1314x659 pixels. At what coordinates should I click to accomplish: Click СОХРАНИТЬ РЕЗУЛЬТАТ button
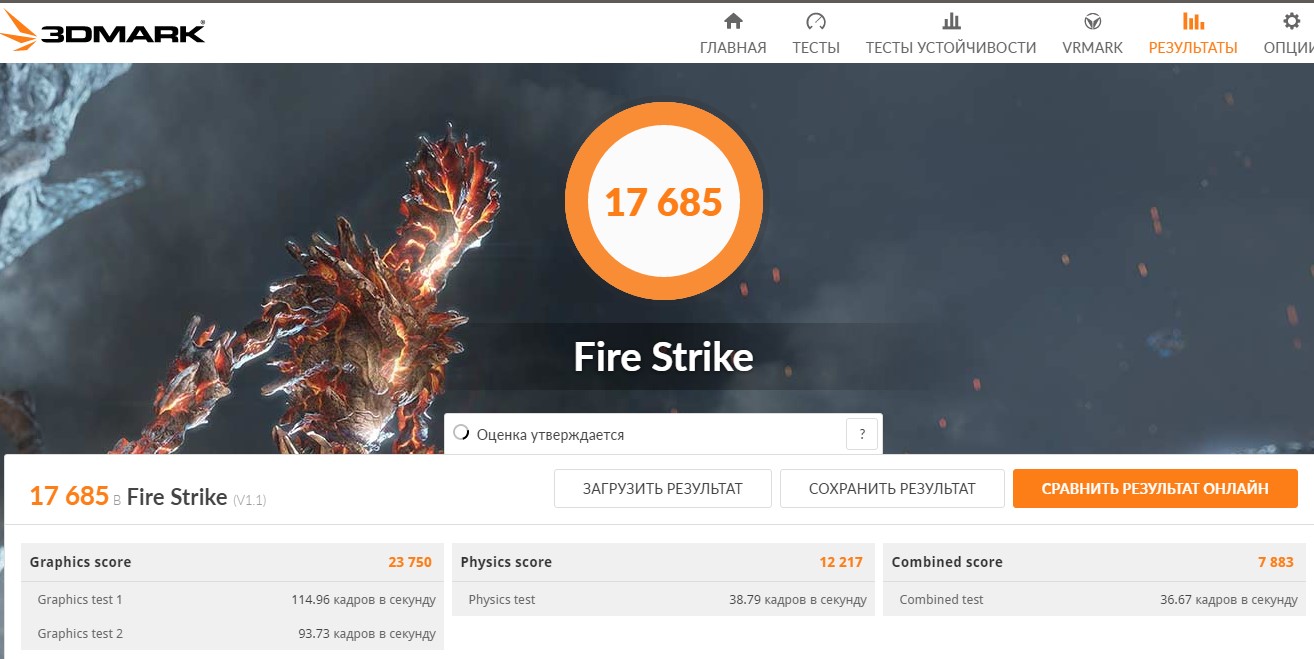892,489
